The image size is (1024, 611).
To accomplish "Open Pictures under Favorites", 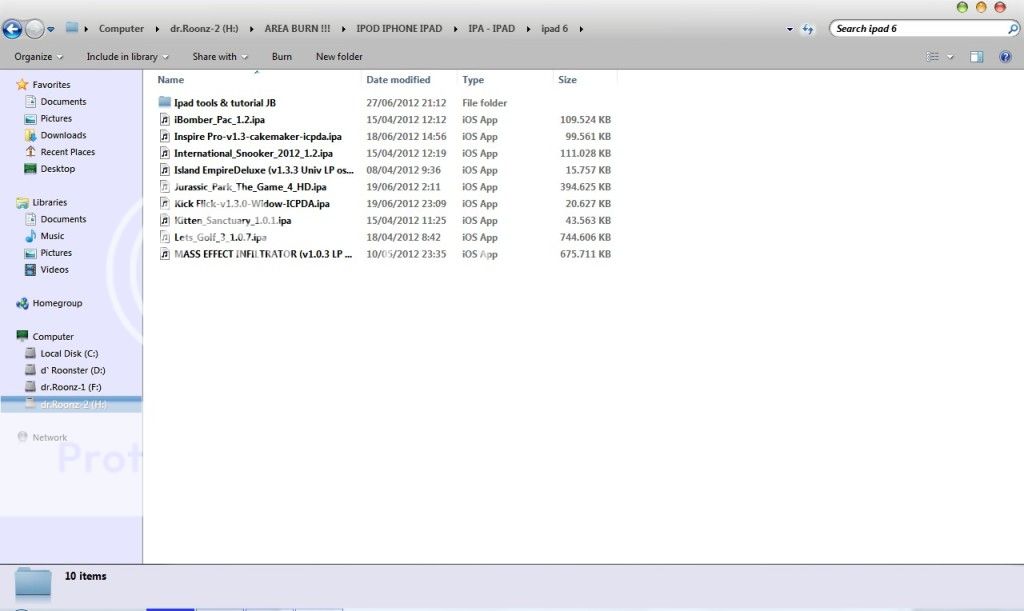I will [56, 119].
